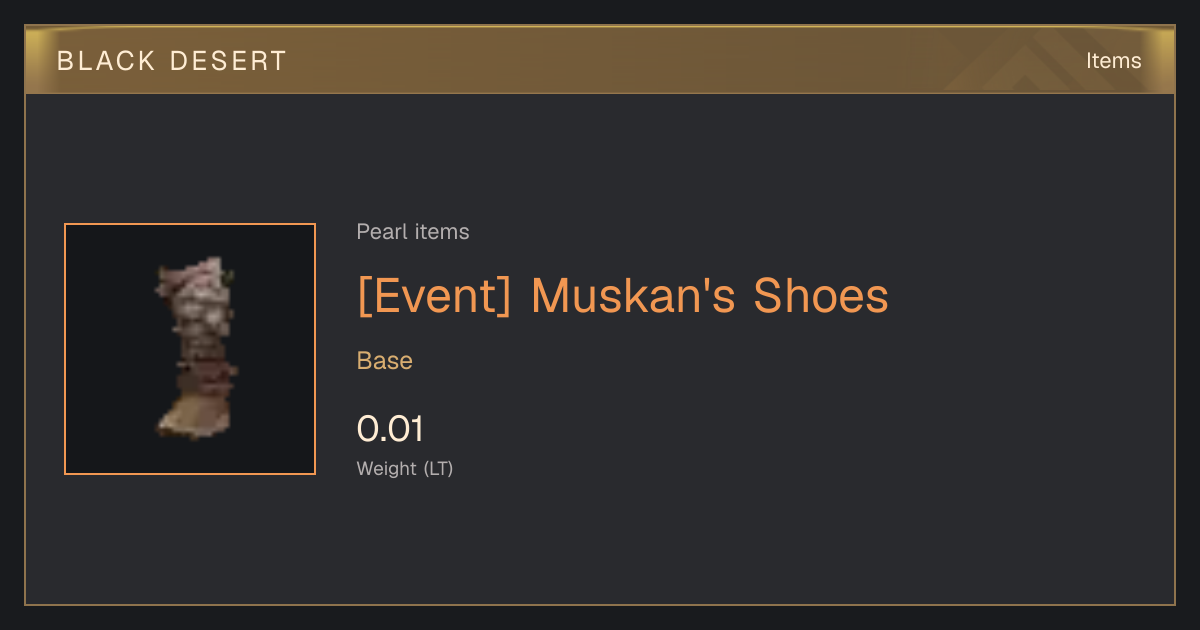Click the (LT) unit text

pyautogui.click(x=438, y=468)
